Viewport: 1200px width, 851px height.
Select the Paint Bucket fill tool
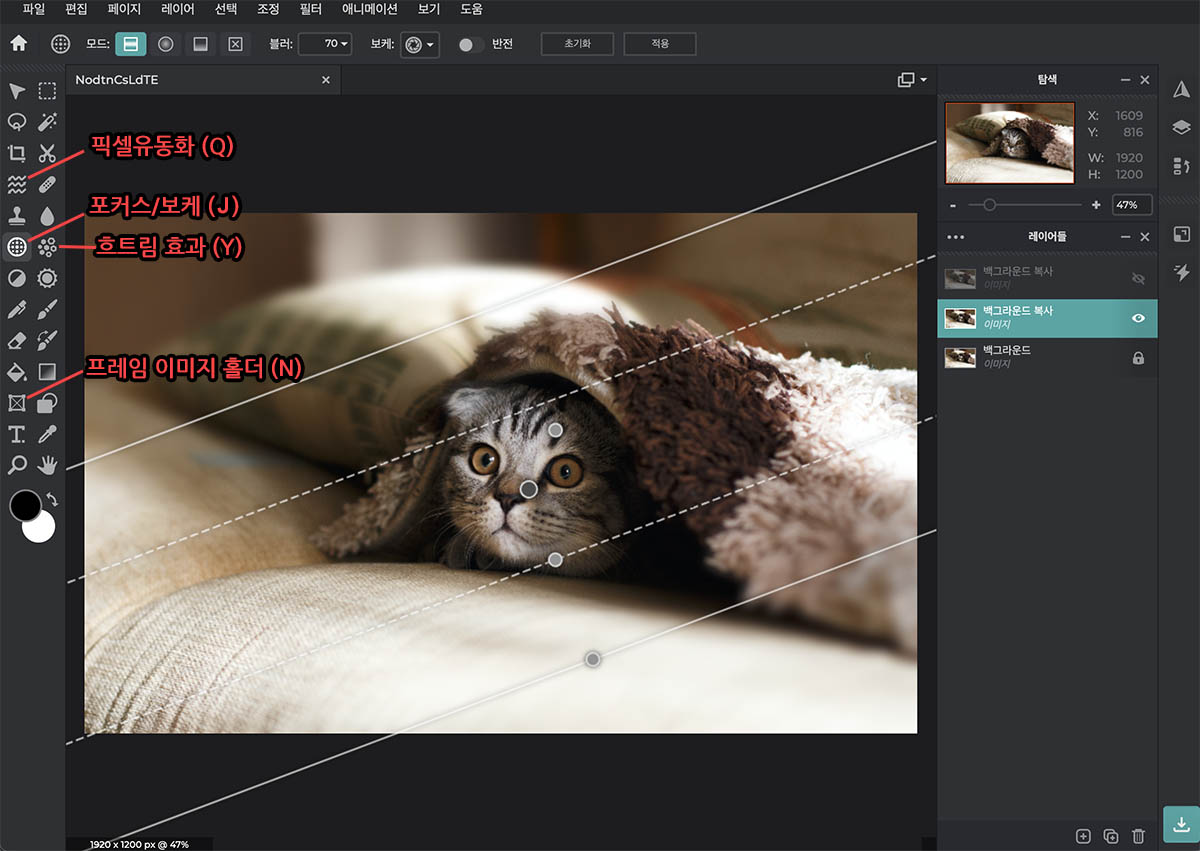pyautogui.click(x=17, y=371)
